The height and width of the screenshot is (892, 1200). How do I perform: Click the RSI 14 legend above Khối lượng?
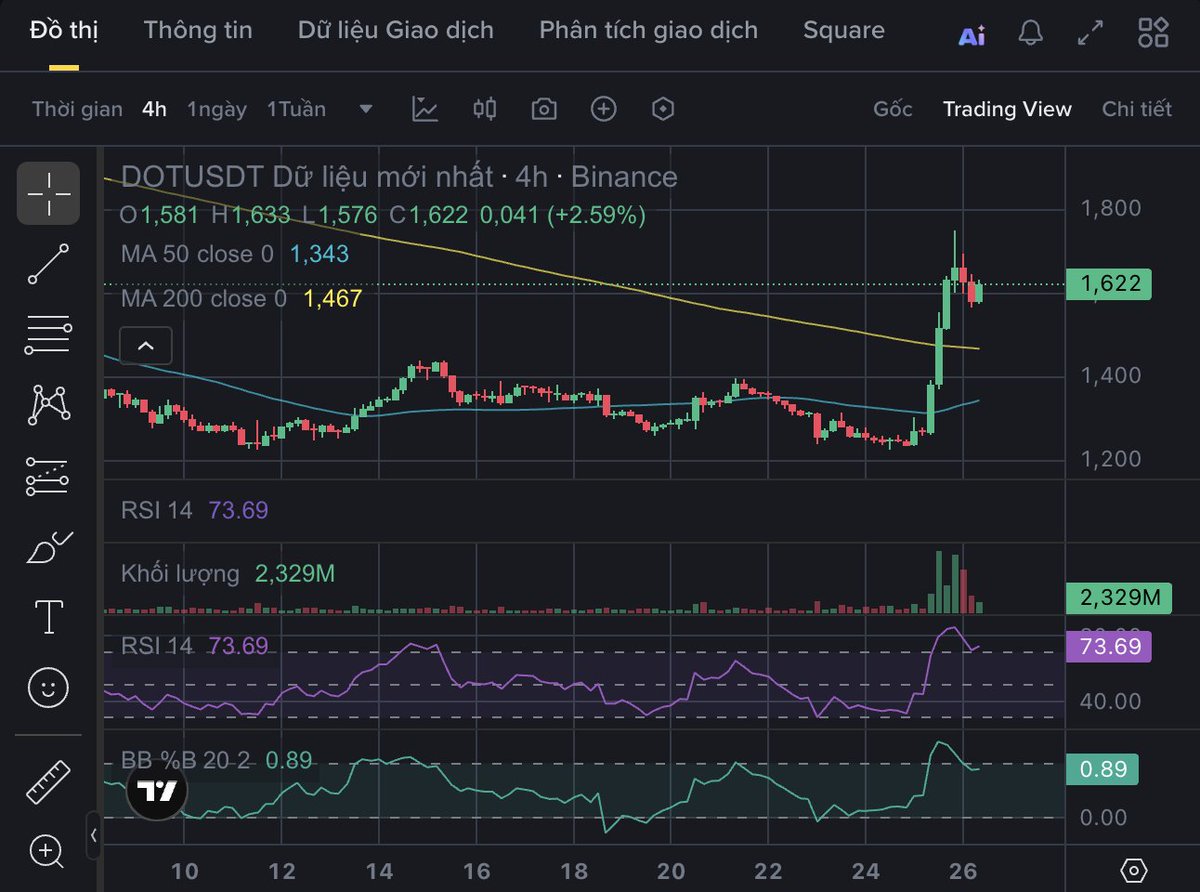(156, 510)
